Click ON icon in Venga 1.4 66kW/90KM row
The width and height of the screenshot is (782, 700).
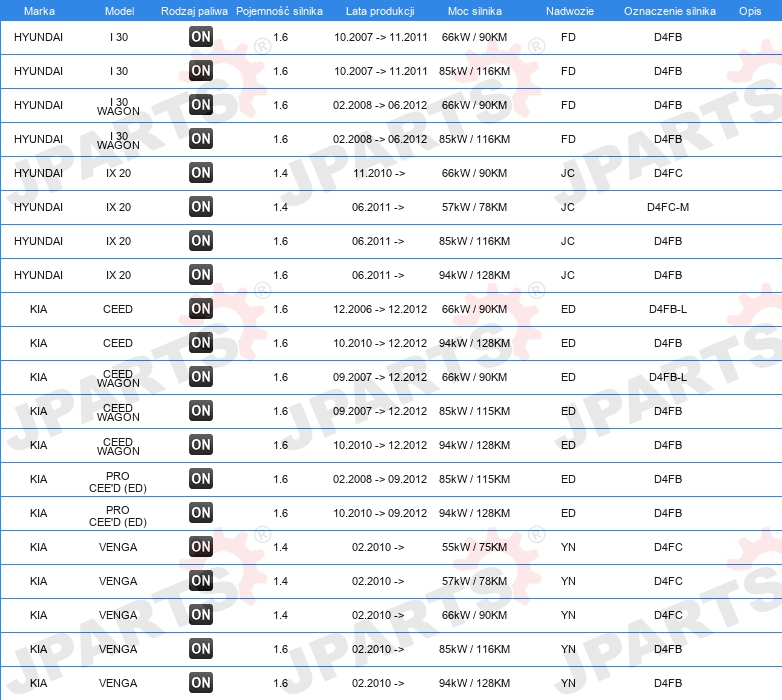[201, 615]
